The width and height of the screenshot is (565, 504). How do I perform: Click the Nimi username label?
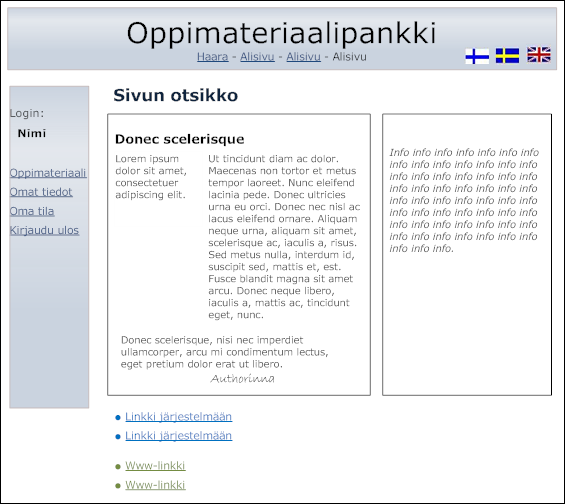[32, 133]
